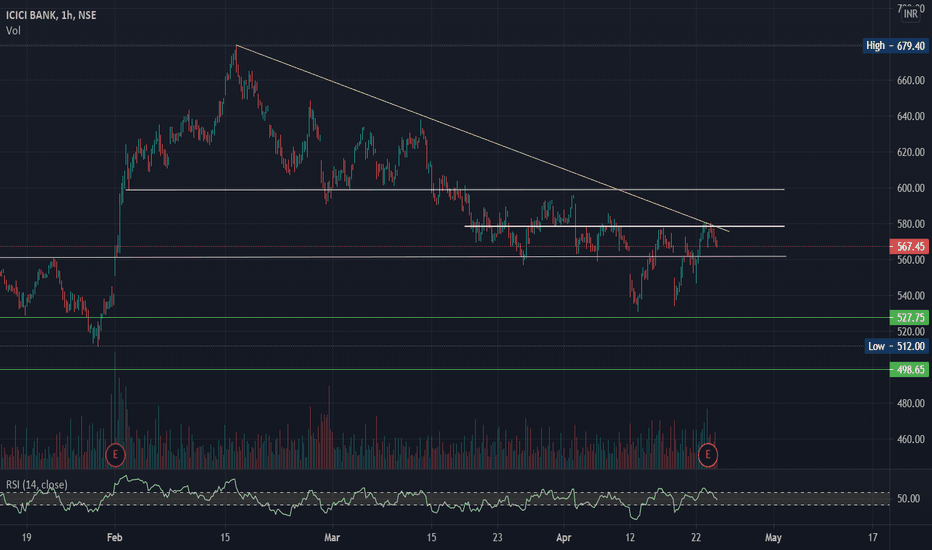Click the 22 date label on the time axis
Viewport: 932px width, 550px height.
point(696,538)
